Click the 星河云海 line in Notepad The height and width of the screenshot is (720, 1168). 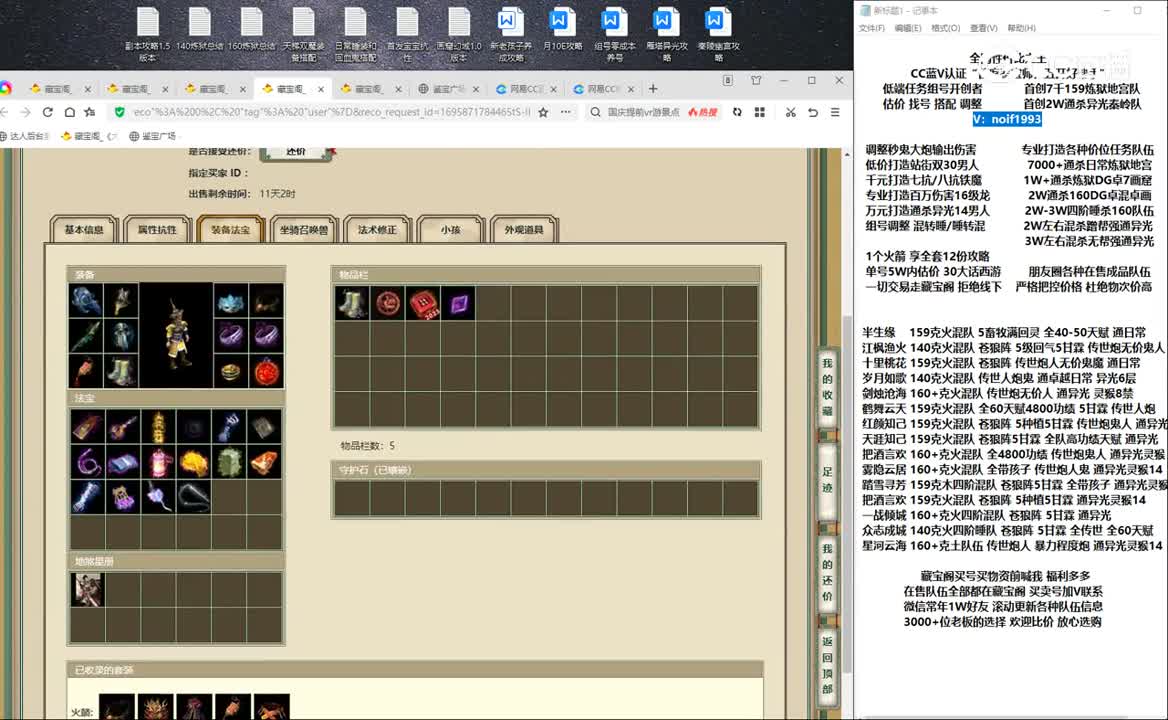coord(1012,546)
